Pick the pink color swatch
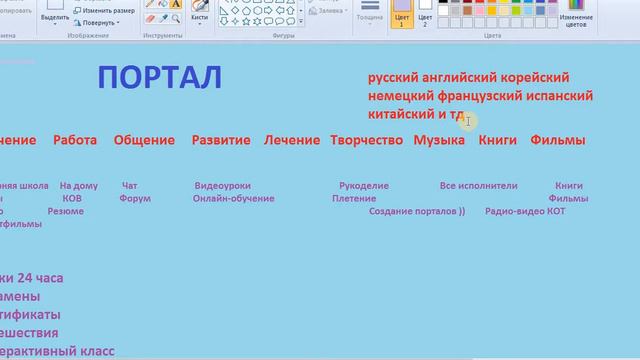Screen dimensions: 640x360 [x=480, y=11]
